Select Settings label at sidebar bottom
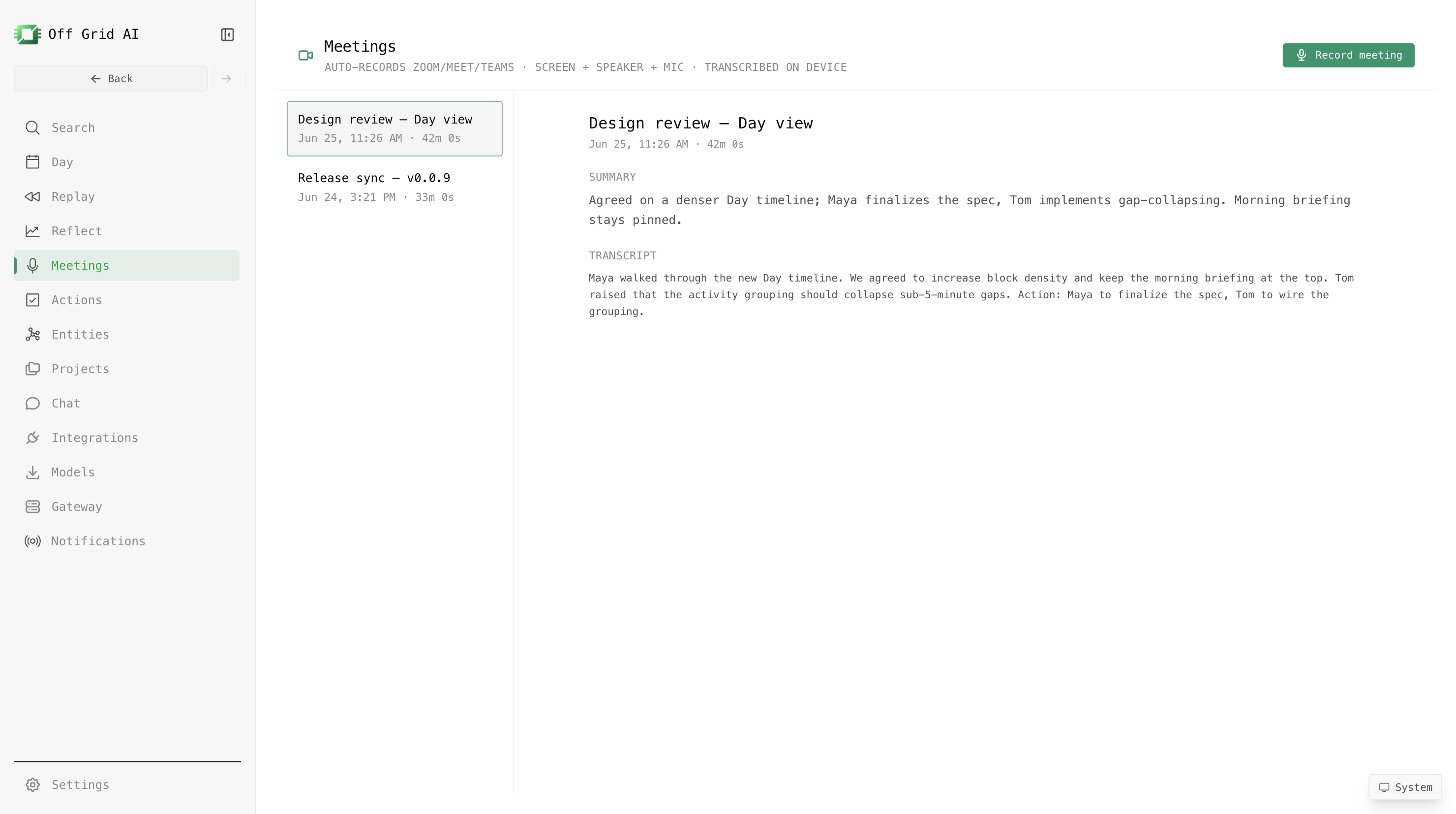Screen dimensions: 1456x814 tap(80, 785)
